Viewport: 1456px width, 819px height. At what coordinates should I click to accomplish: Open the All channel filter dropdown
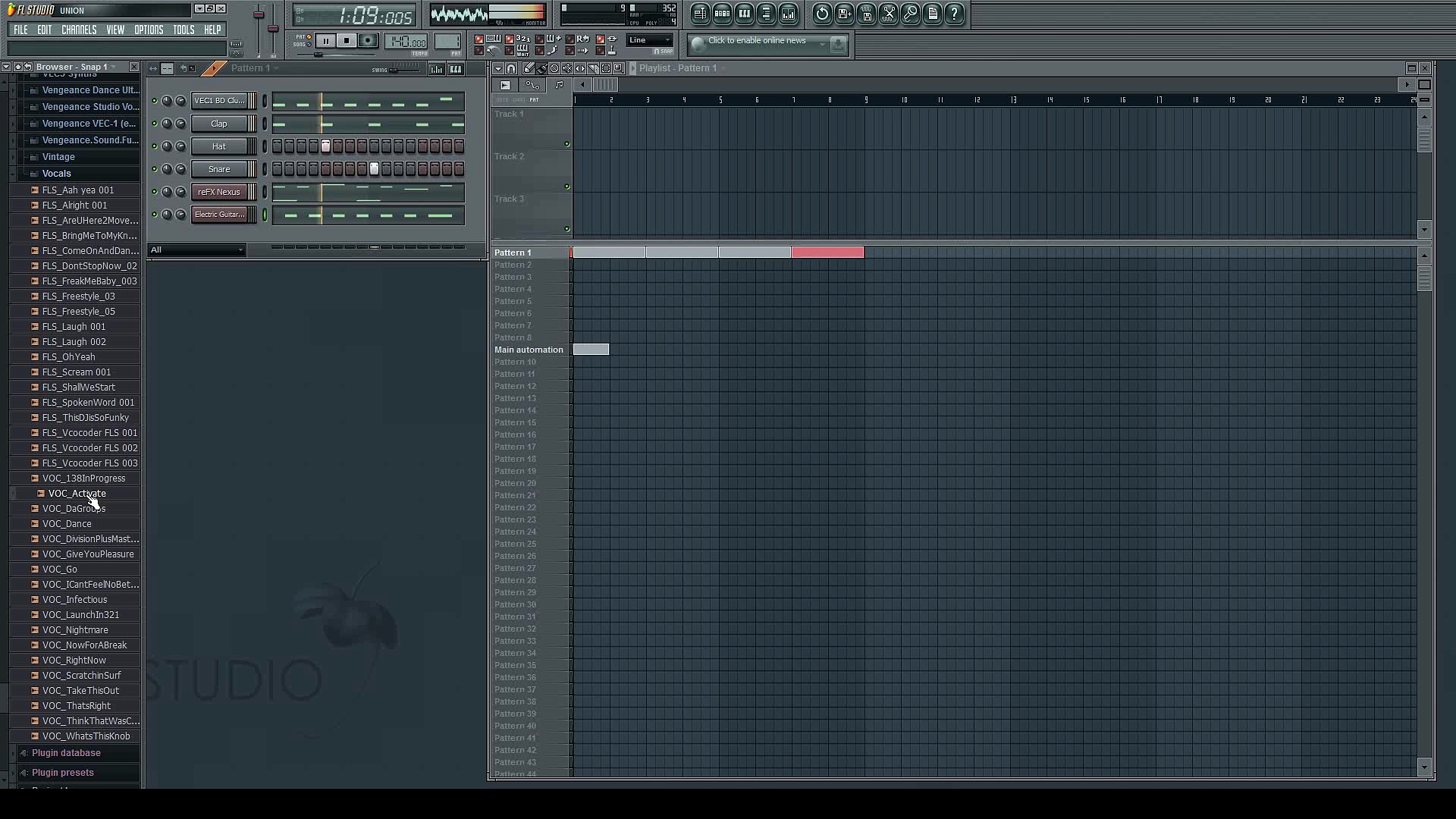point(197,249)
